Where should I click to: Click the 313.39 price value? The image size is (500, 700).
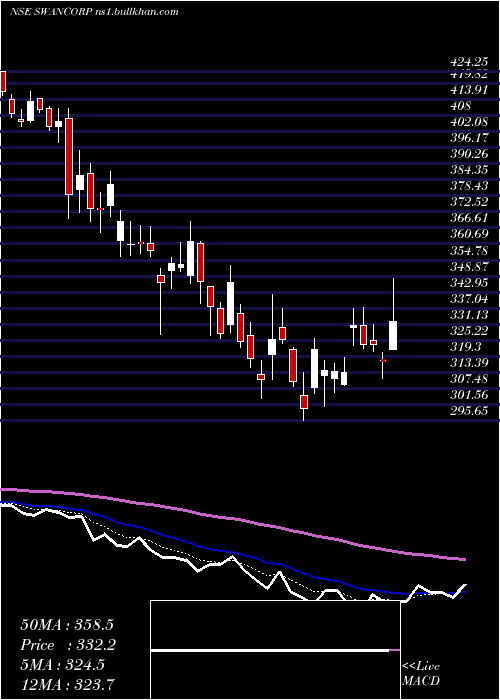coord(468,362)
